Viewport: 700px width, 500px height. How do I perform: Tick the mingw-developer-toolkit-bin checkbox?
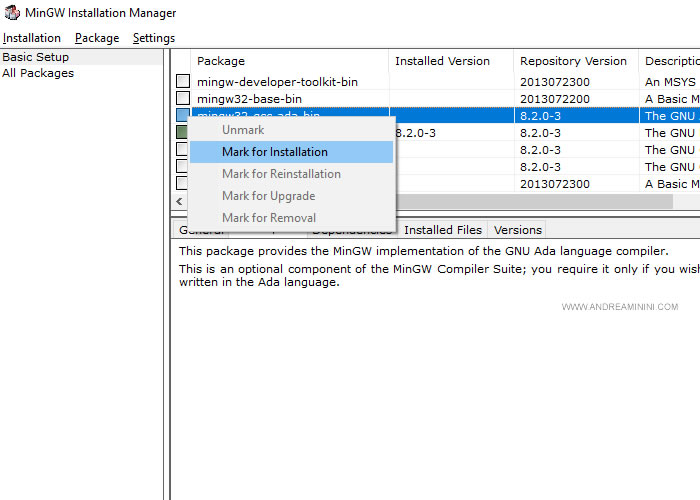click(x=182, y=81)
